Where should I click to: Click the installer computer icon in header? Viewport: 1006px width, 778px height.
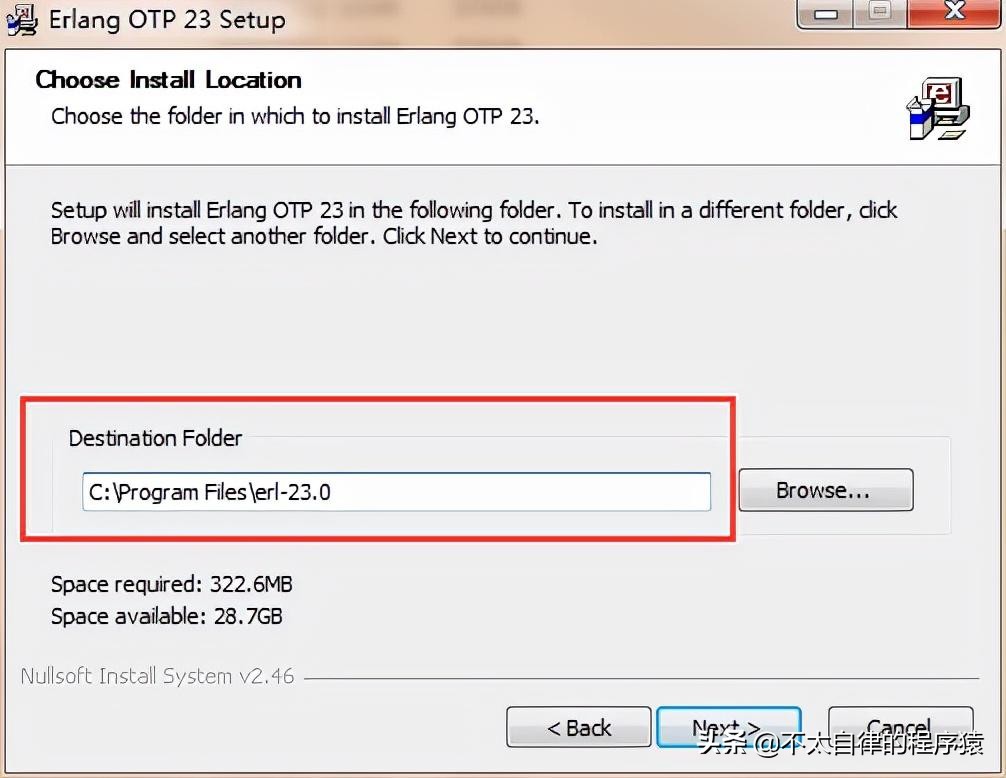936,109
